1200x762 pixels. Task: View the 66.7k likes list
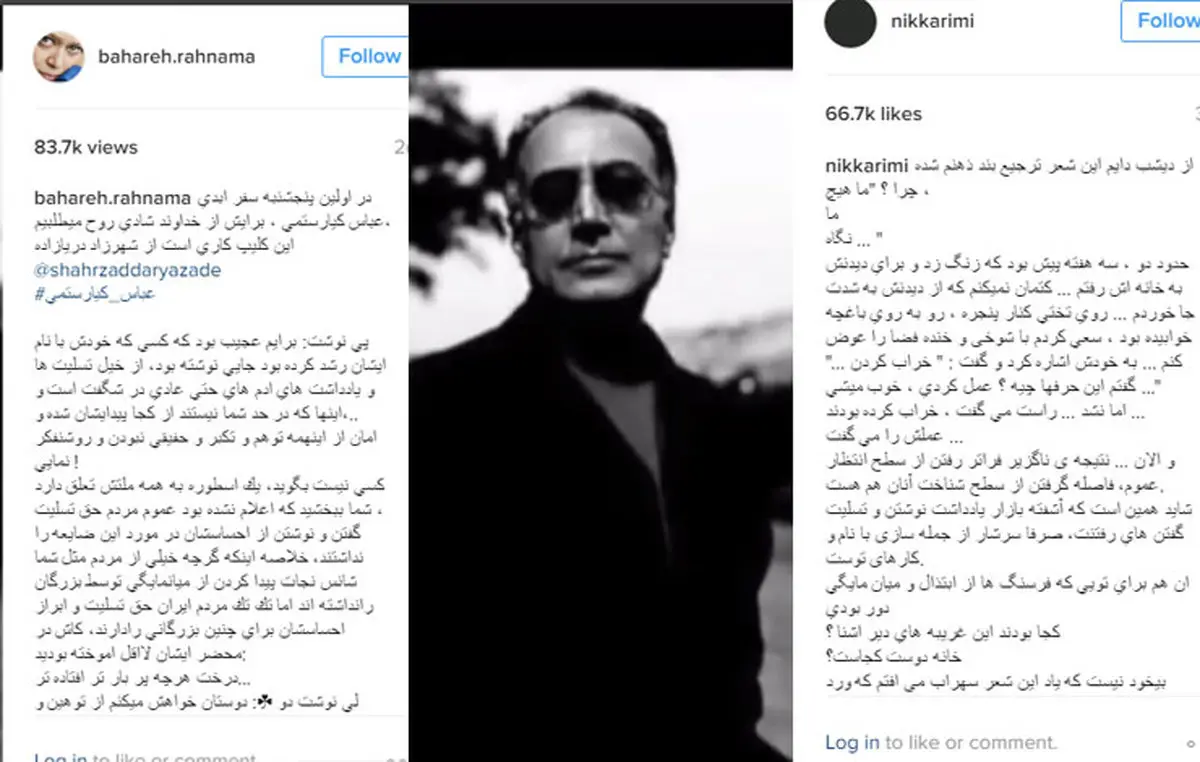(874, 114)
